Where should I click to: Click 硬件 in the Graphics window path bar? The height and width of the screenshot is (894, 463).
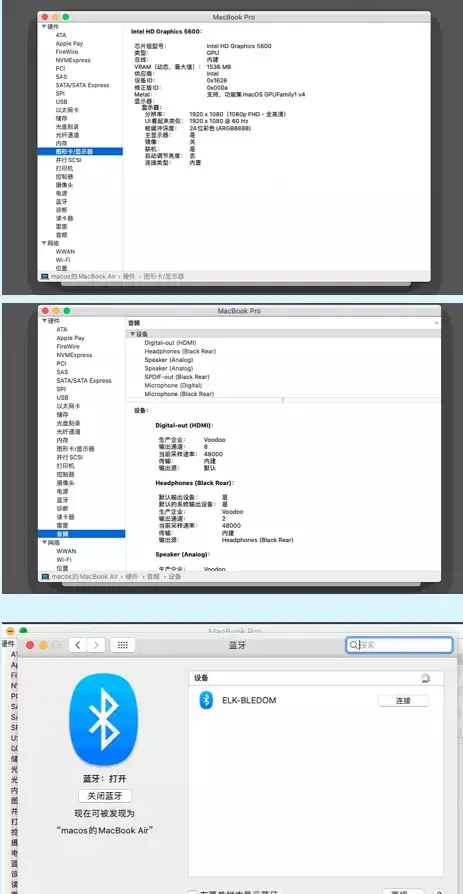(x=129, y=276)
